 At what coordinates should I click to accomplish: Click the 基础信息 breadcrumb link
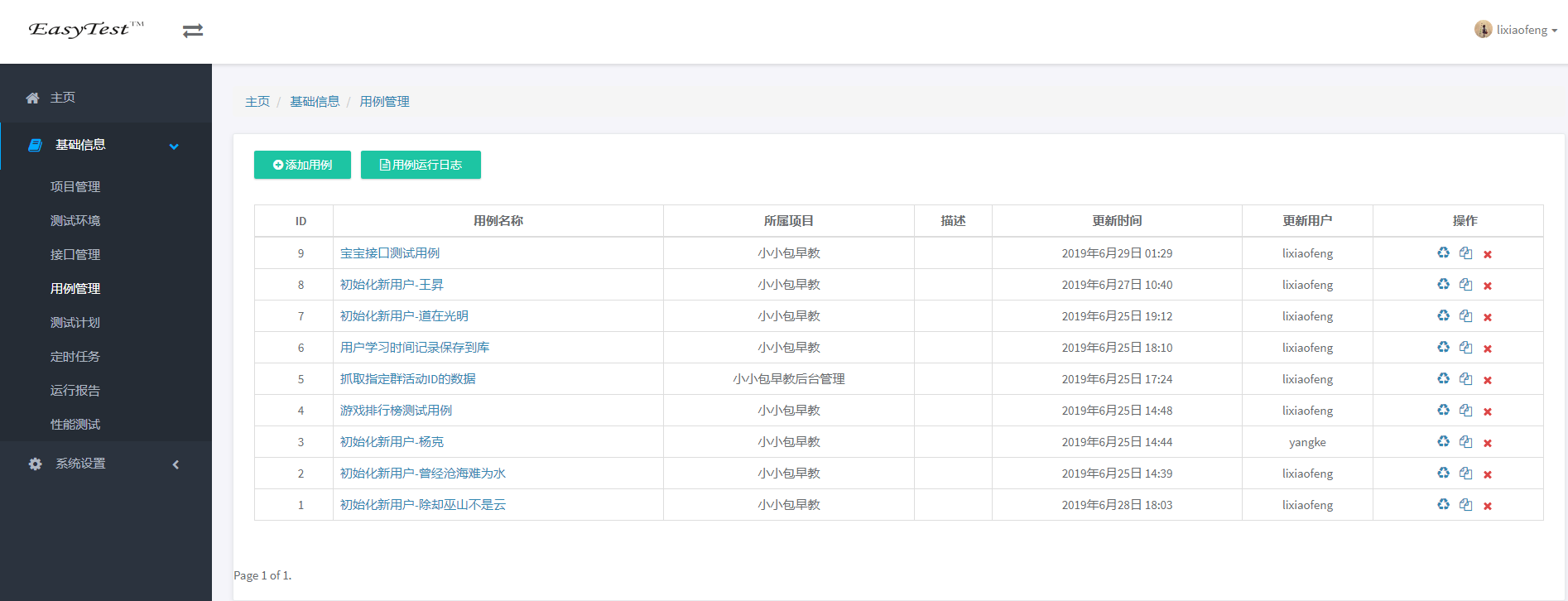pyautogui.click(x=315, y=102)
